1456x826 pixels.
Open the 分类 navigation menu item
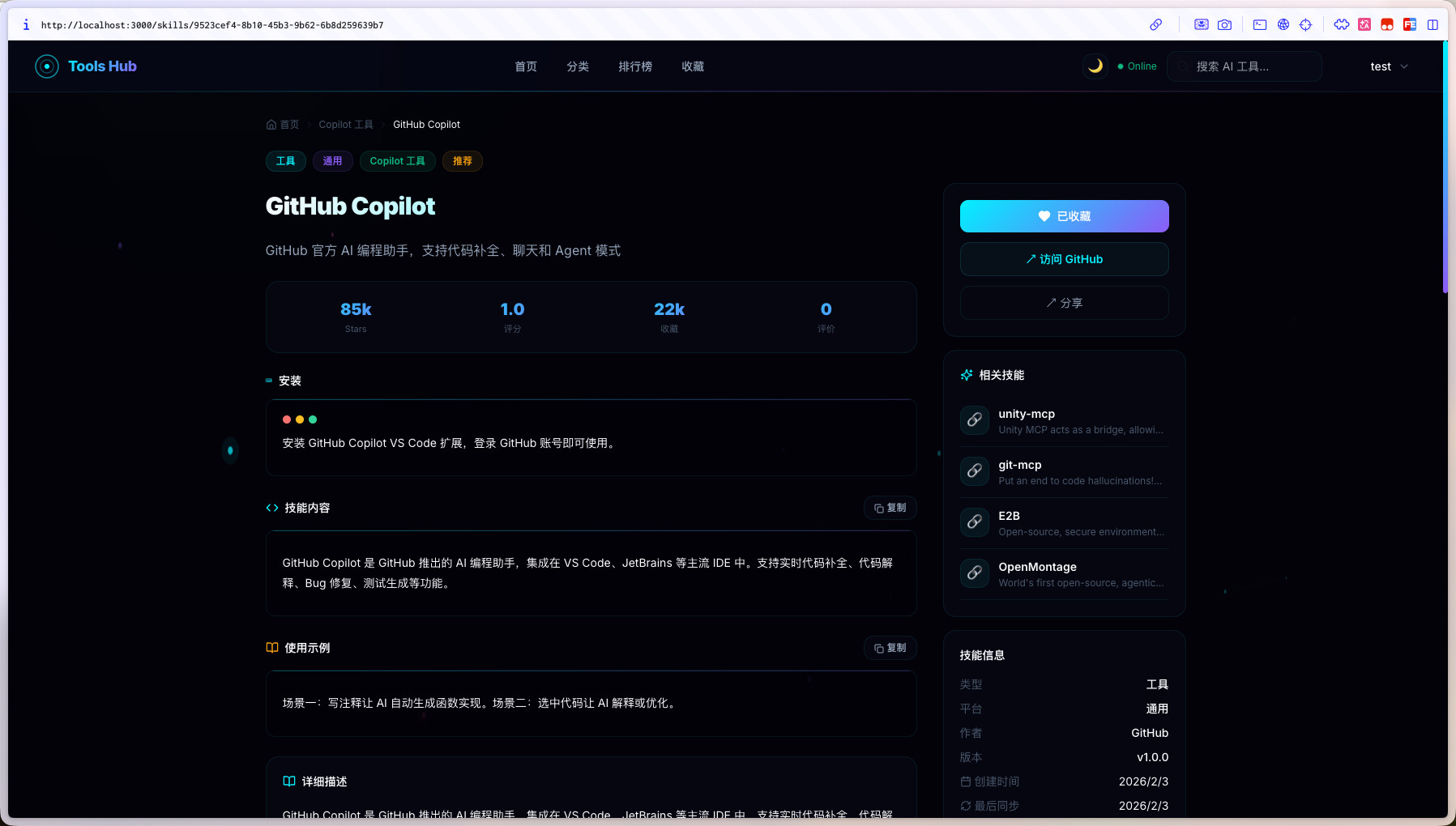[x=578, y=66]
